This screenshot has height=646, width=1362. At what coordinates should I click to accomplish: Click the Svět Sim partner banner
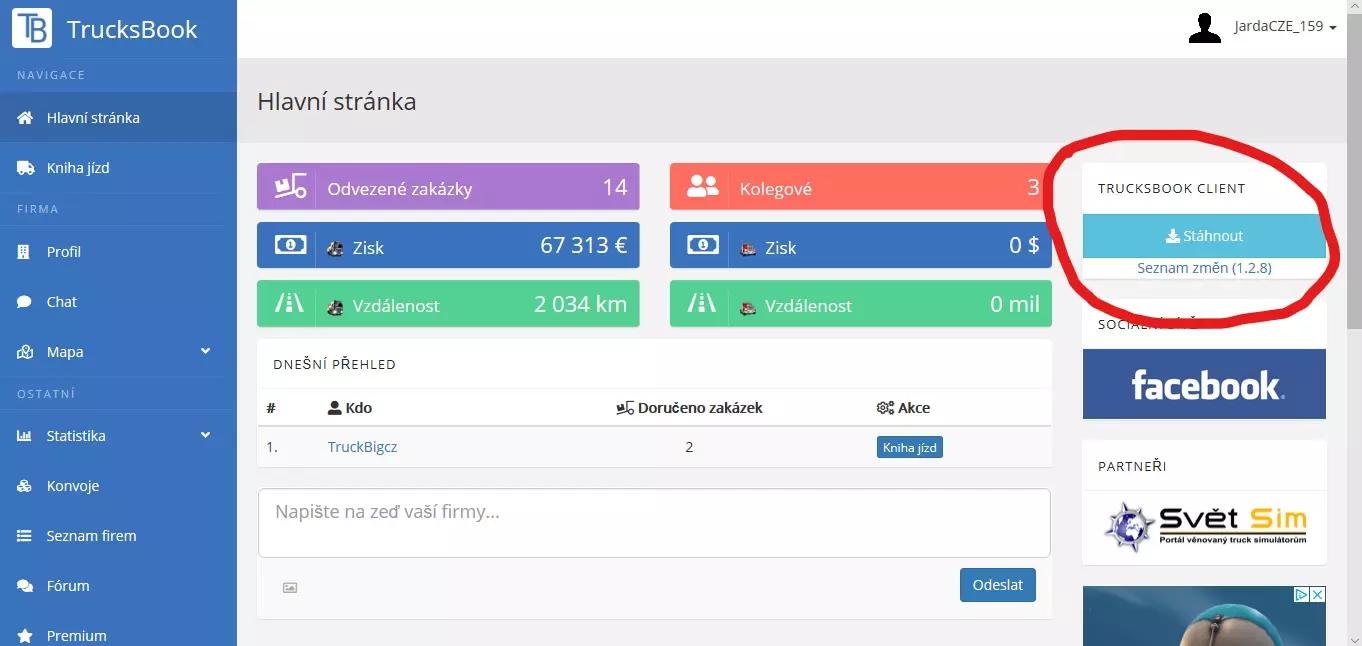[x=1204, y=527]
